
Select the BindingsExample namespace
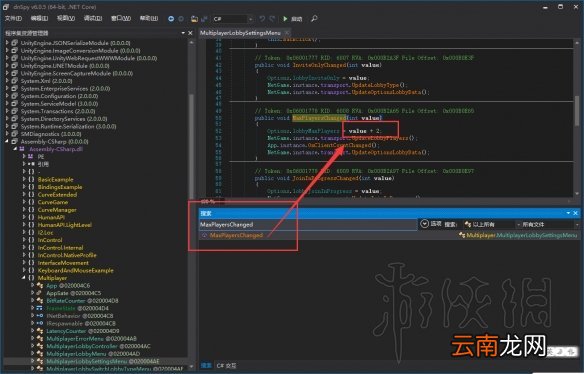coord(60,187)
